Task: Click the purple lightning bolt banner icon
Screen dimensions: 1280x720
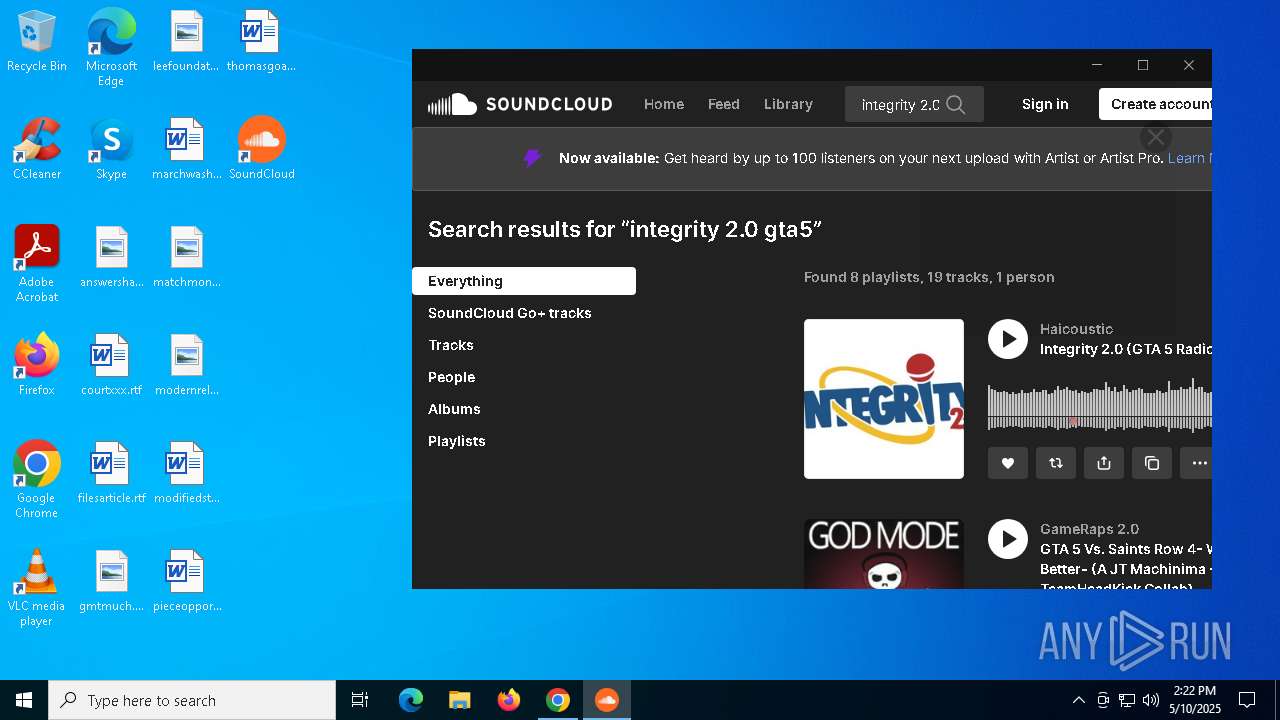Action: (x=532, y=158)
